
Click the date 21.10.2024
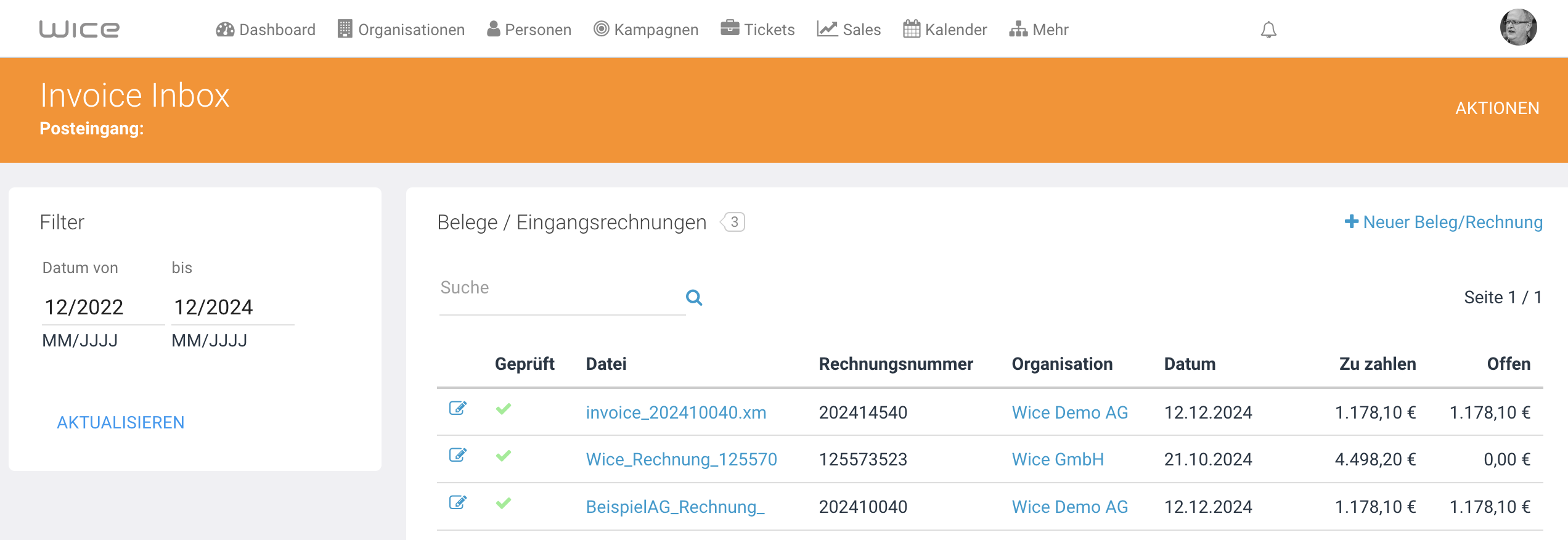click(x=1208, y=459)
